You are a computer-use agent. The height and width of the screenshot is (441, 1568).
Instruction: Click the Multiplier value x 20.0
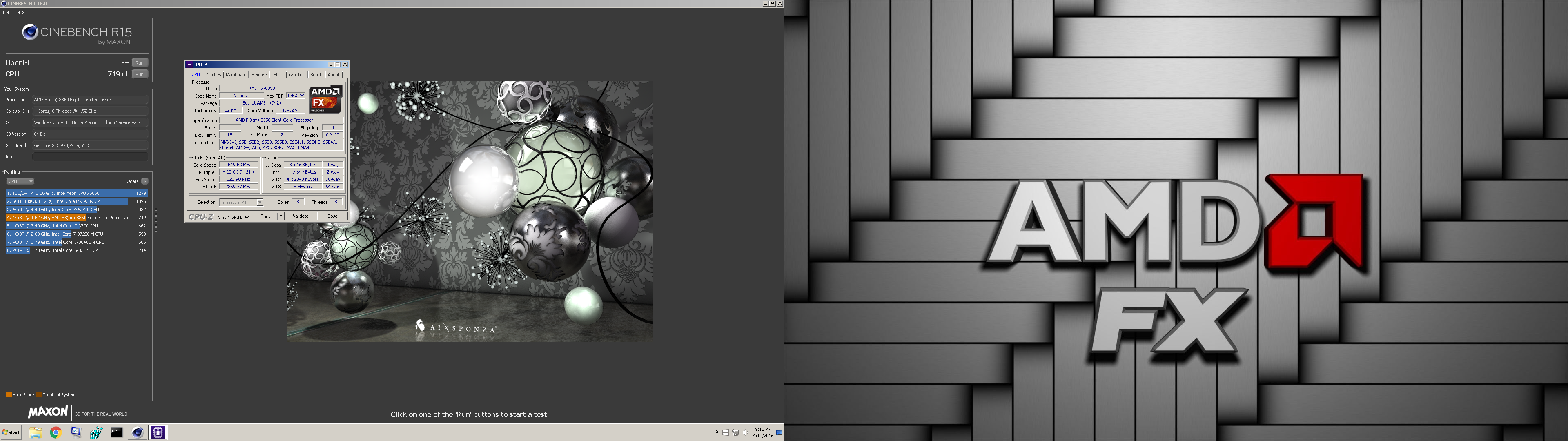(x=238, y=172)
